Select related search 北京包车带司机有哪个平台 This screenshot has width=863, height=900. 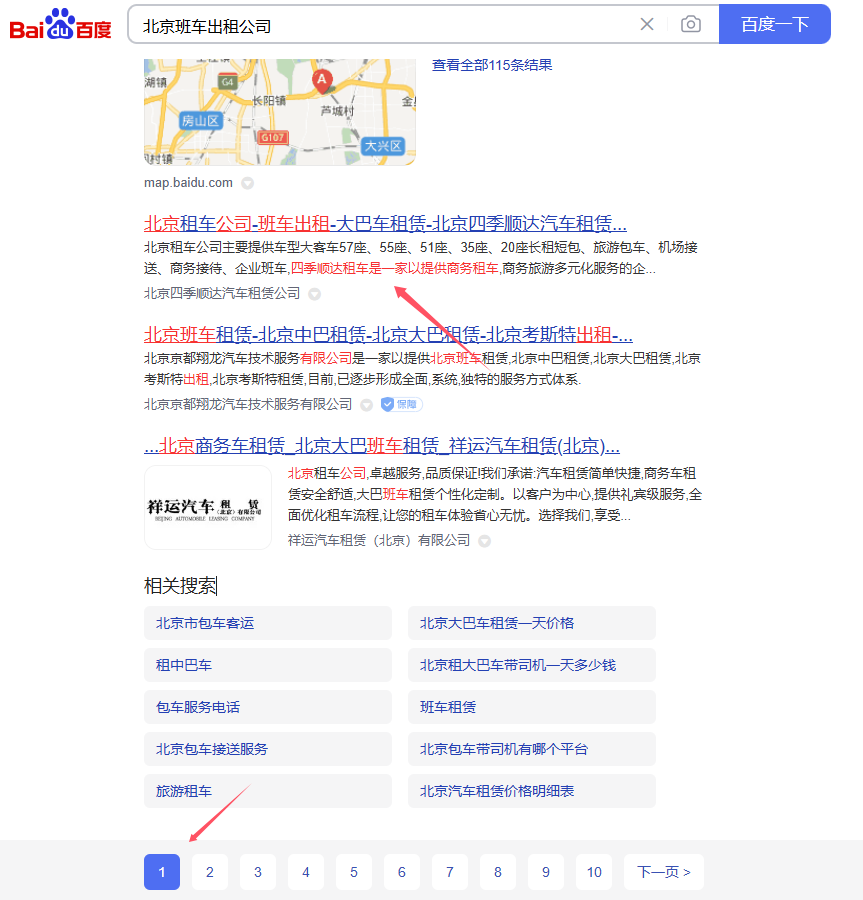pyautogui.click(x=532, y=748)
